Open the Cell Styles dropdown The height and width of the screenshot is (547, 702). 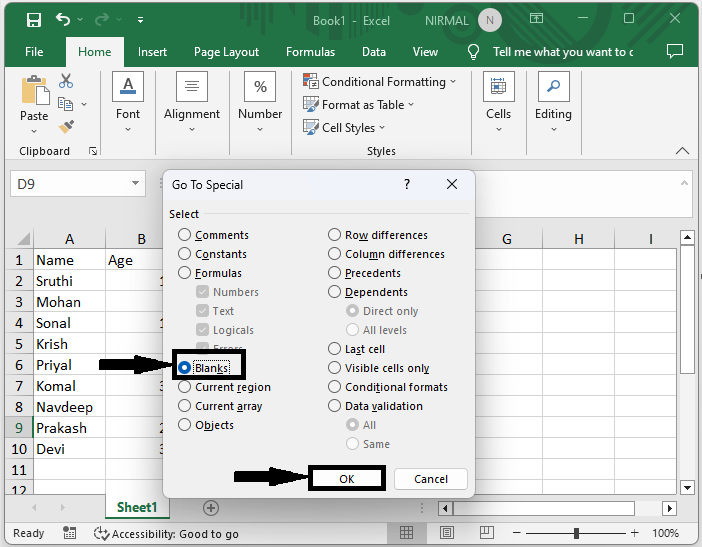coord(344,128)
